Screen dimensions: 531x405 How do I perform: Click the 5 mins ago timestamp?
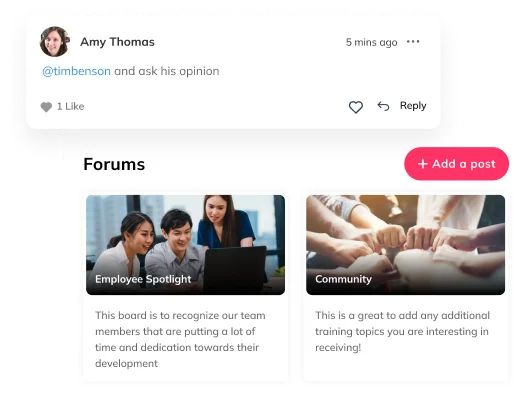371,42
